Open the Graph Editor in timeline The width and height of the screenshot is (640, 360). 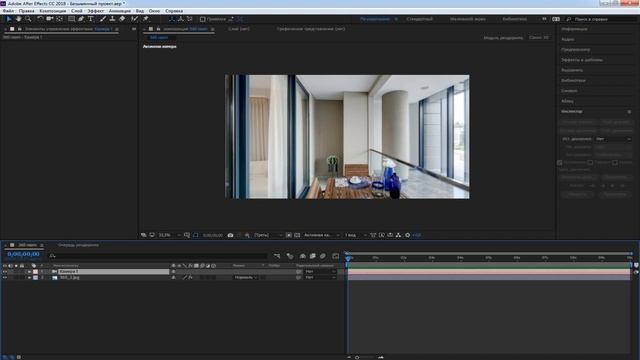click(x=336, y=256)
